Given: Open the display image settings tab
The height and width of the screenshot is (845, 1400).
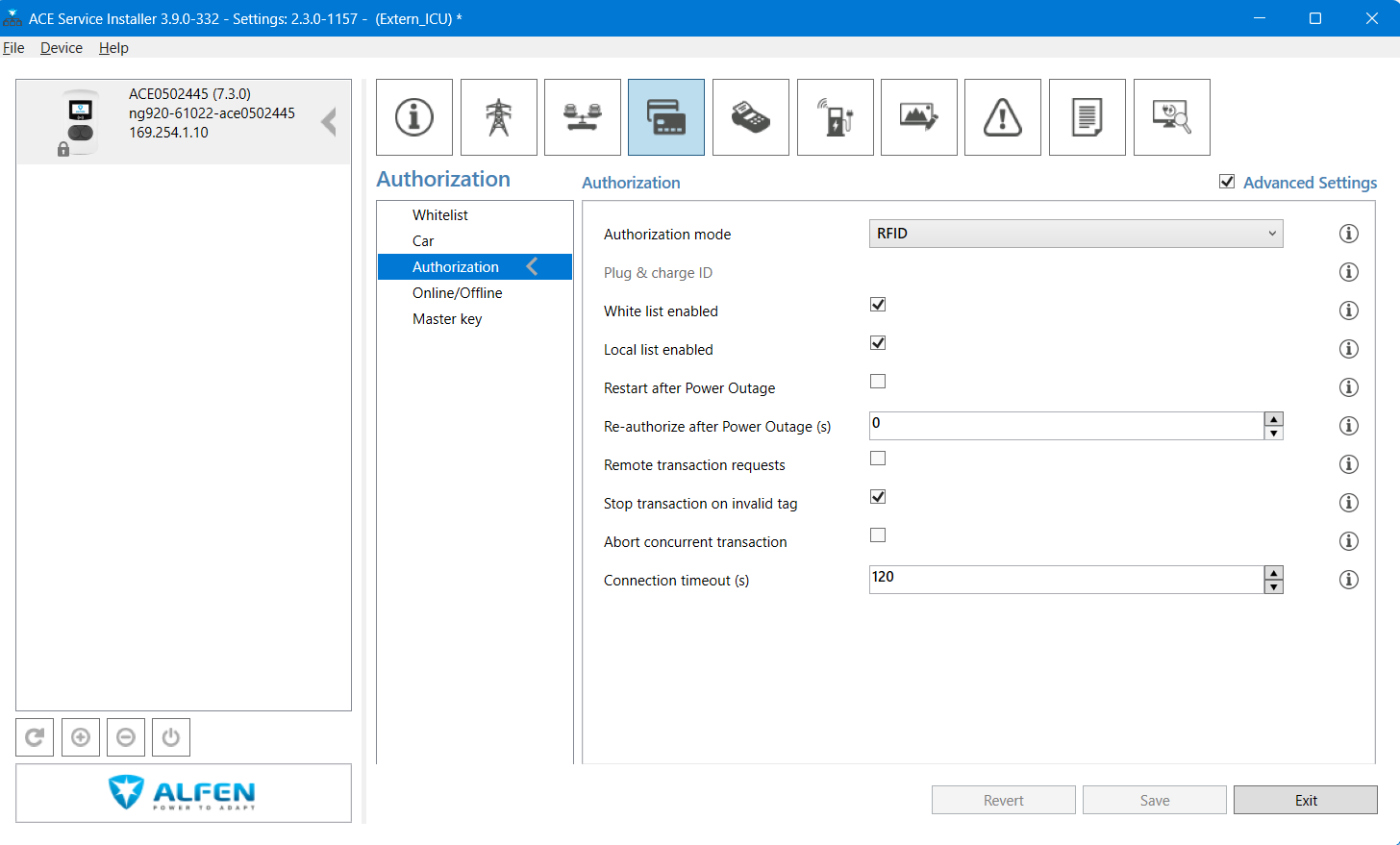Looking at the screenshot, I should [919, 117].
